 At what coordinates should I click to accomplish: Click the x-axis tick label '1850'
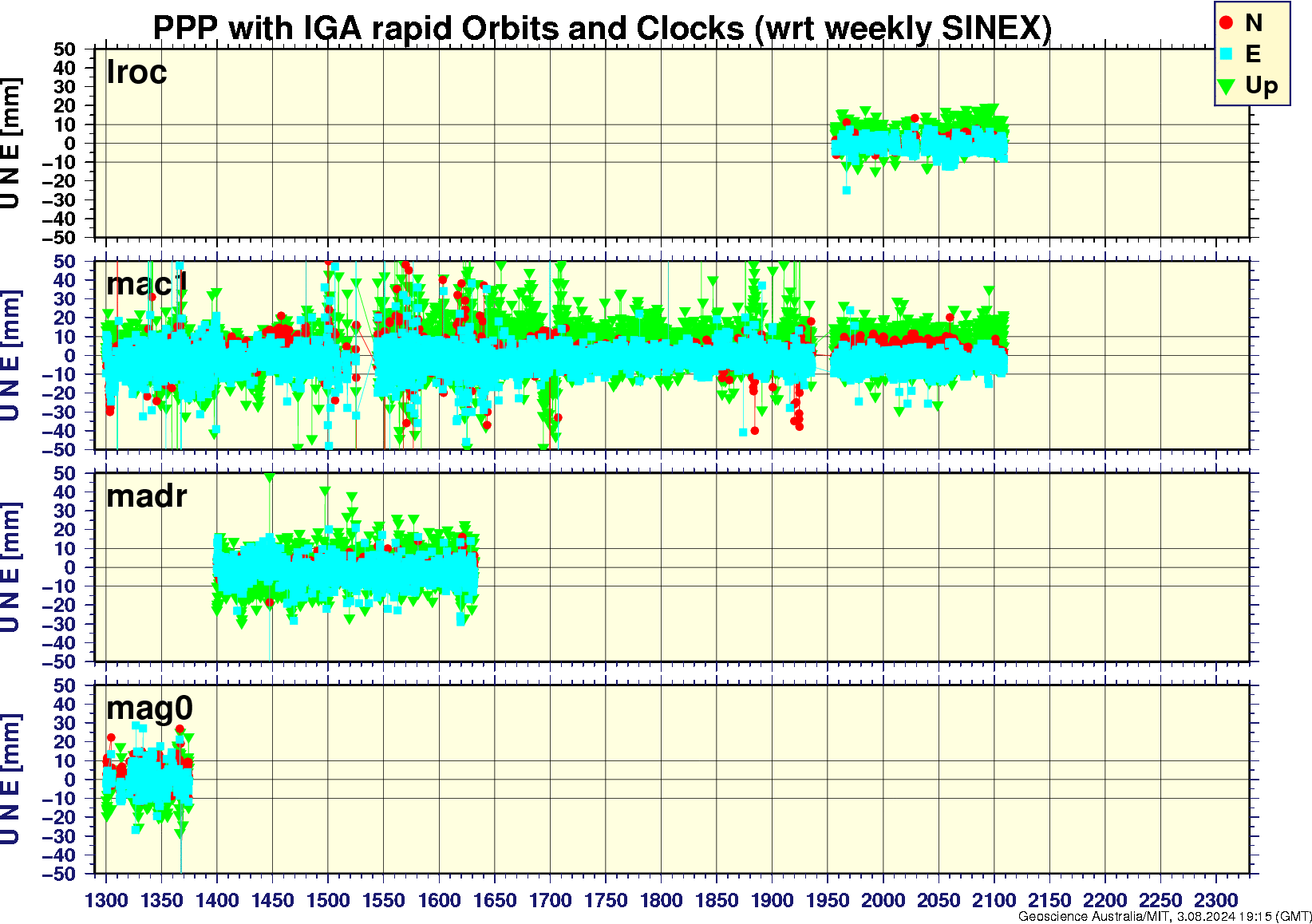pyautogui.click(x=717, y=900)
